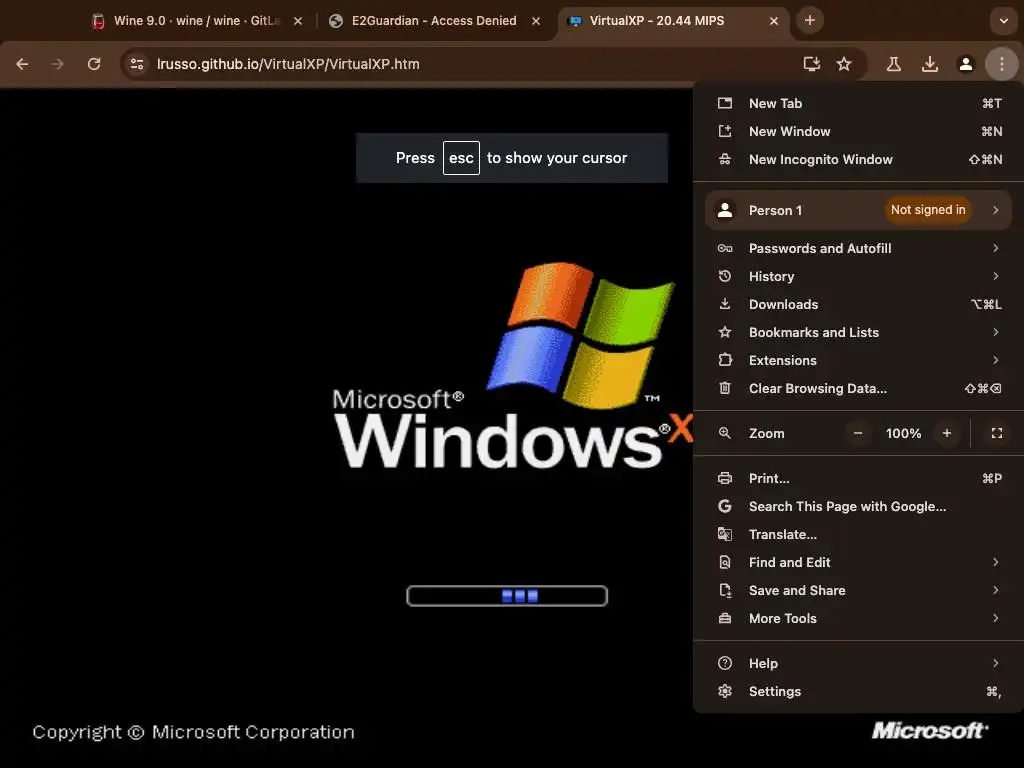Expand Find and Edit submenu

click(859, 562)
